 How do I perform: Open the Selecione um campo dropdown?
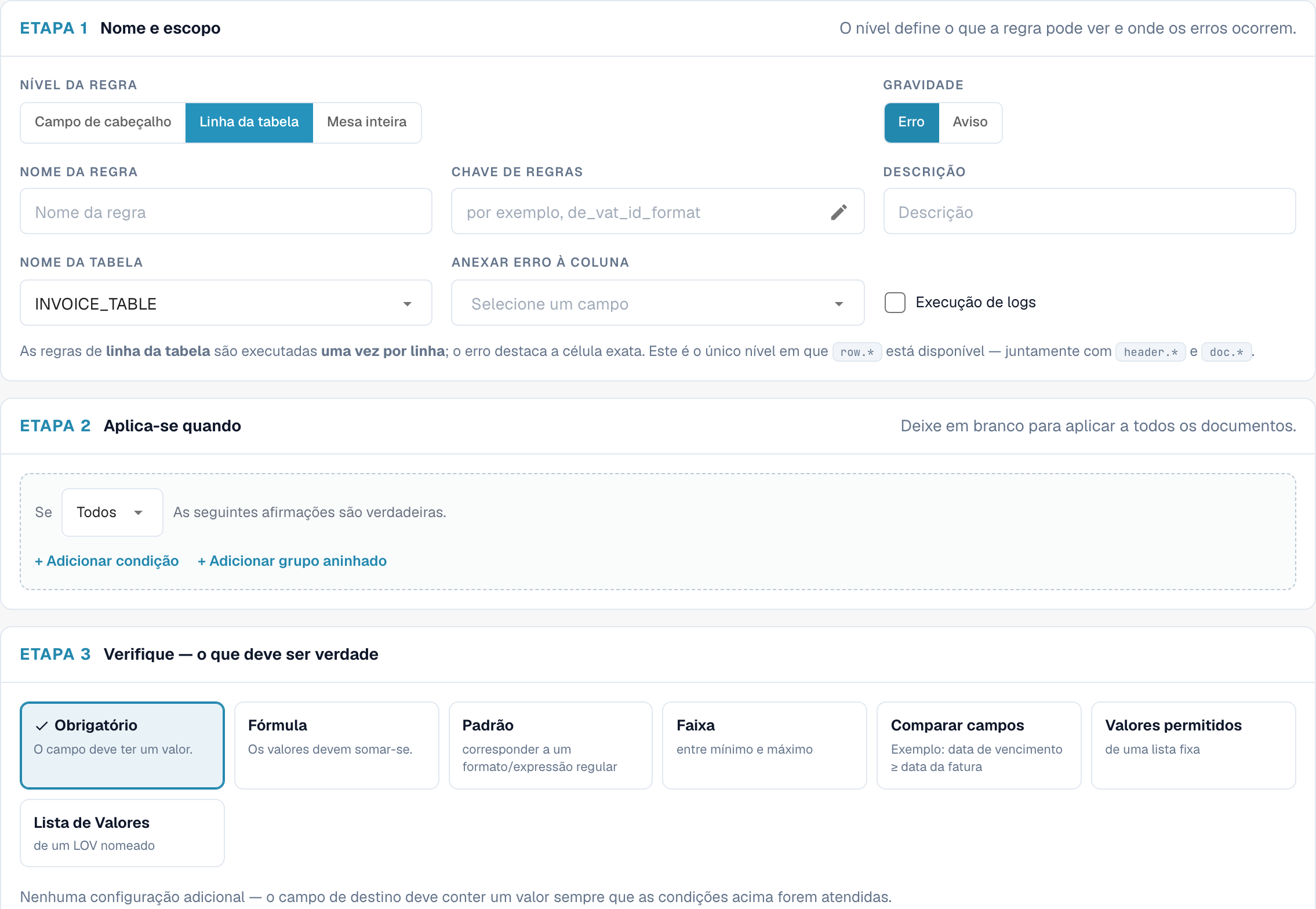pyautogui.click(x=657, y=303)
